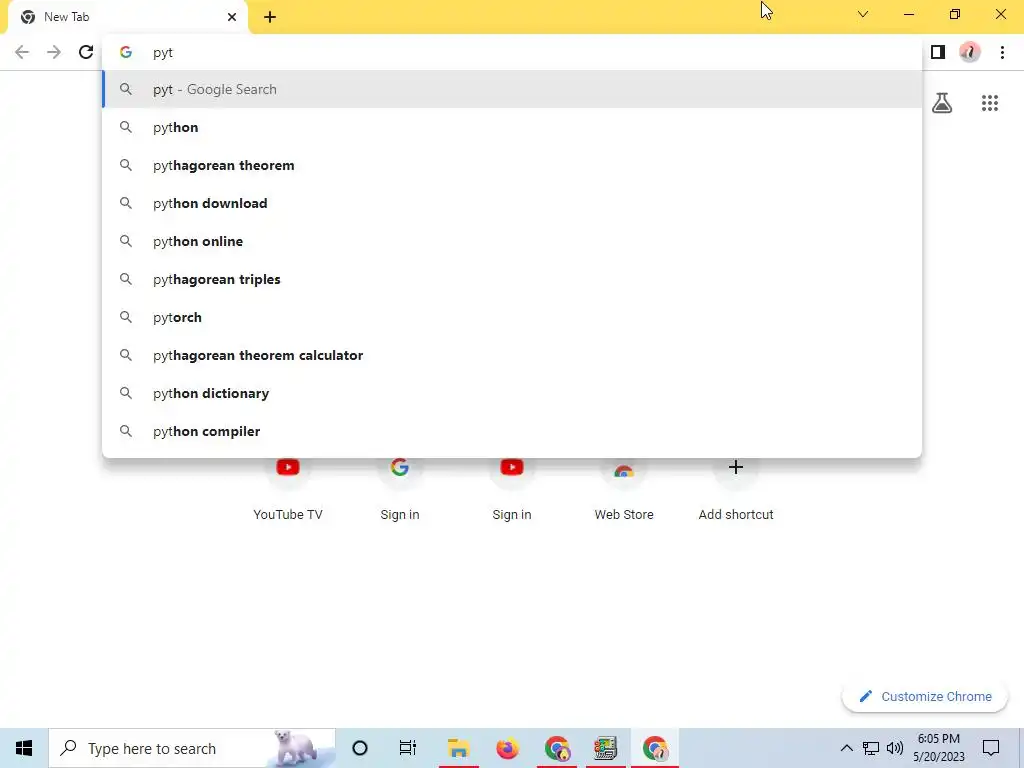Open the first Chrome taskbar icon

[x=557, y=748]
